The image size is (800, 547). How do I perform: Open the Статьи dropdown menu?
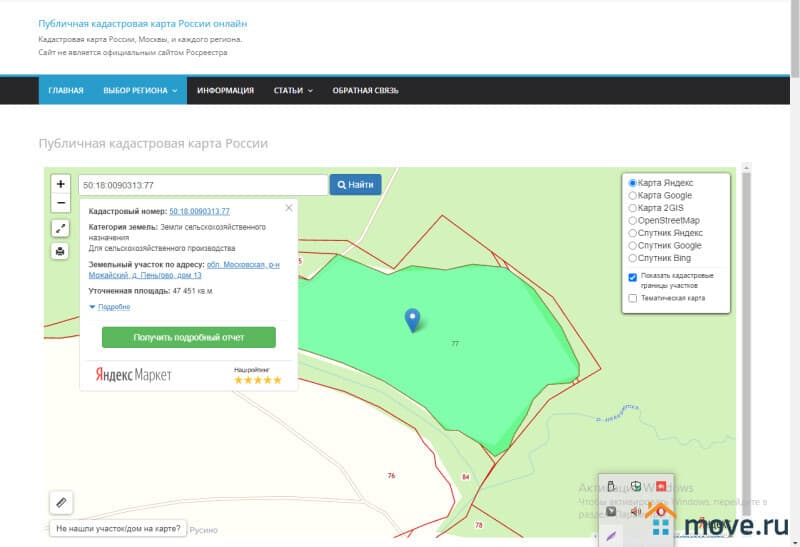click(x=292, y=90)
